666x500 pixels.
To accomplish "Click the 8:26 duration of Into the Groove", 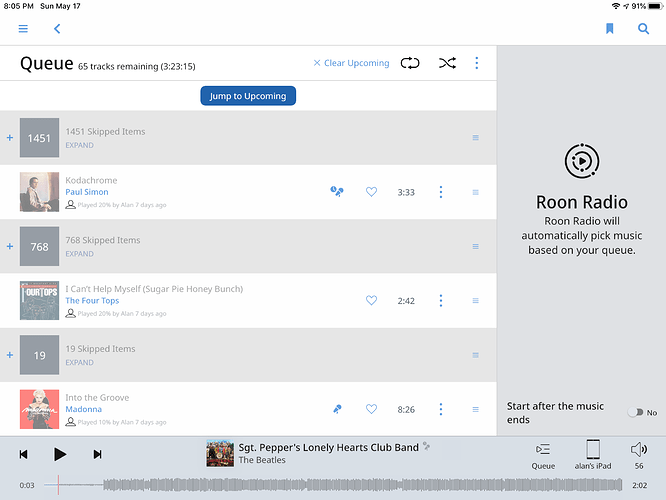I will [406, 410].
